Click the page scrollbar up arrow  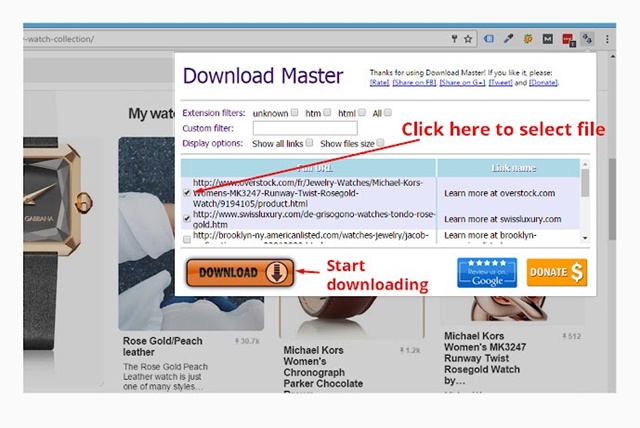tap(612, 56)
